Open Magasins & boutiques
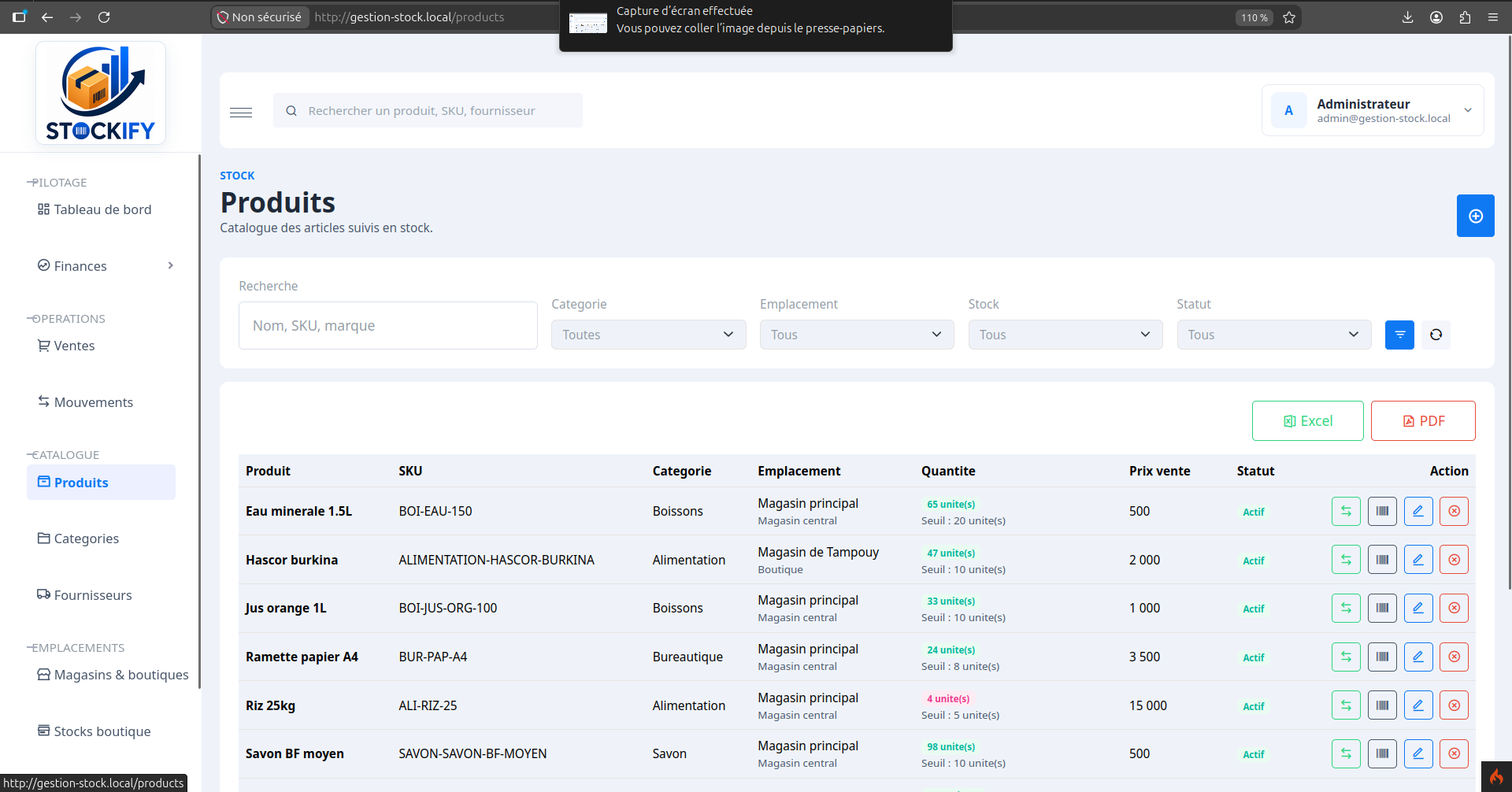Viewport: 1512px width, 792px height. (x=113, y=675)
